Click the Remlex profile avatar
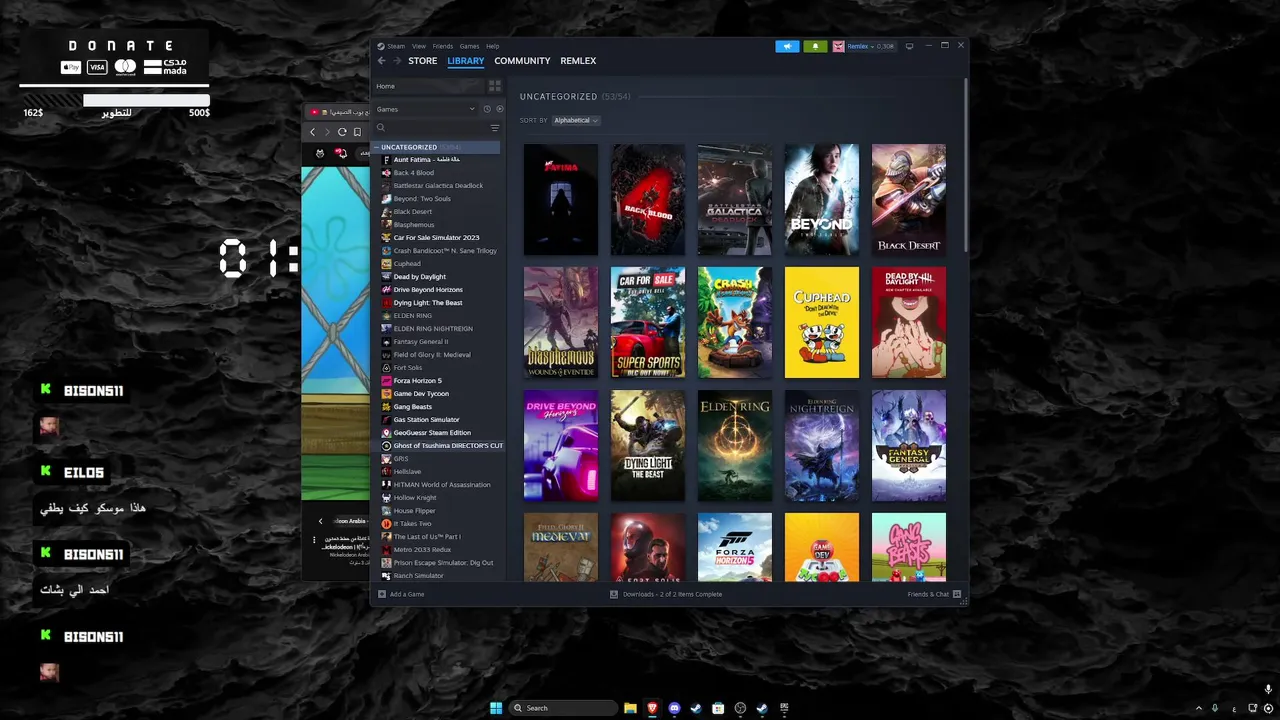Screen dimensions: 1280x720 [838, 46]
